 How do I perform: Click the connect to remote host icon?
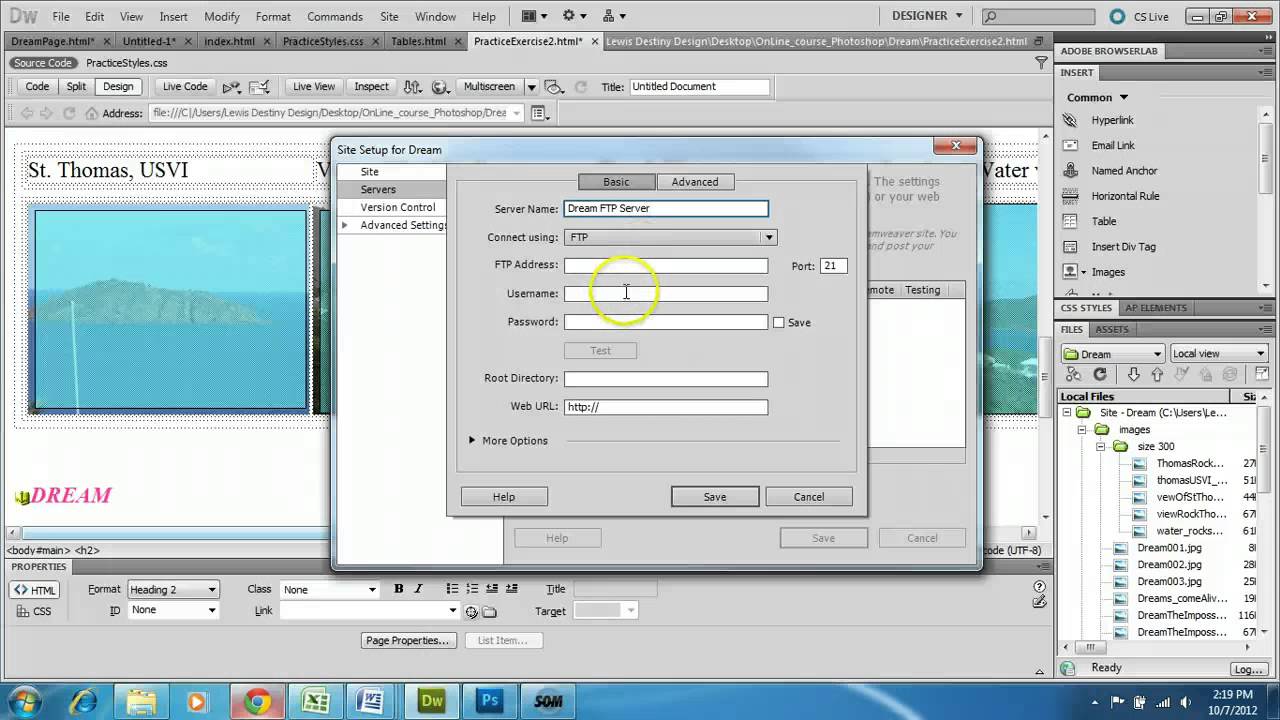pyautogui.click(x=1074, y=374)
